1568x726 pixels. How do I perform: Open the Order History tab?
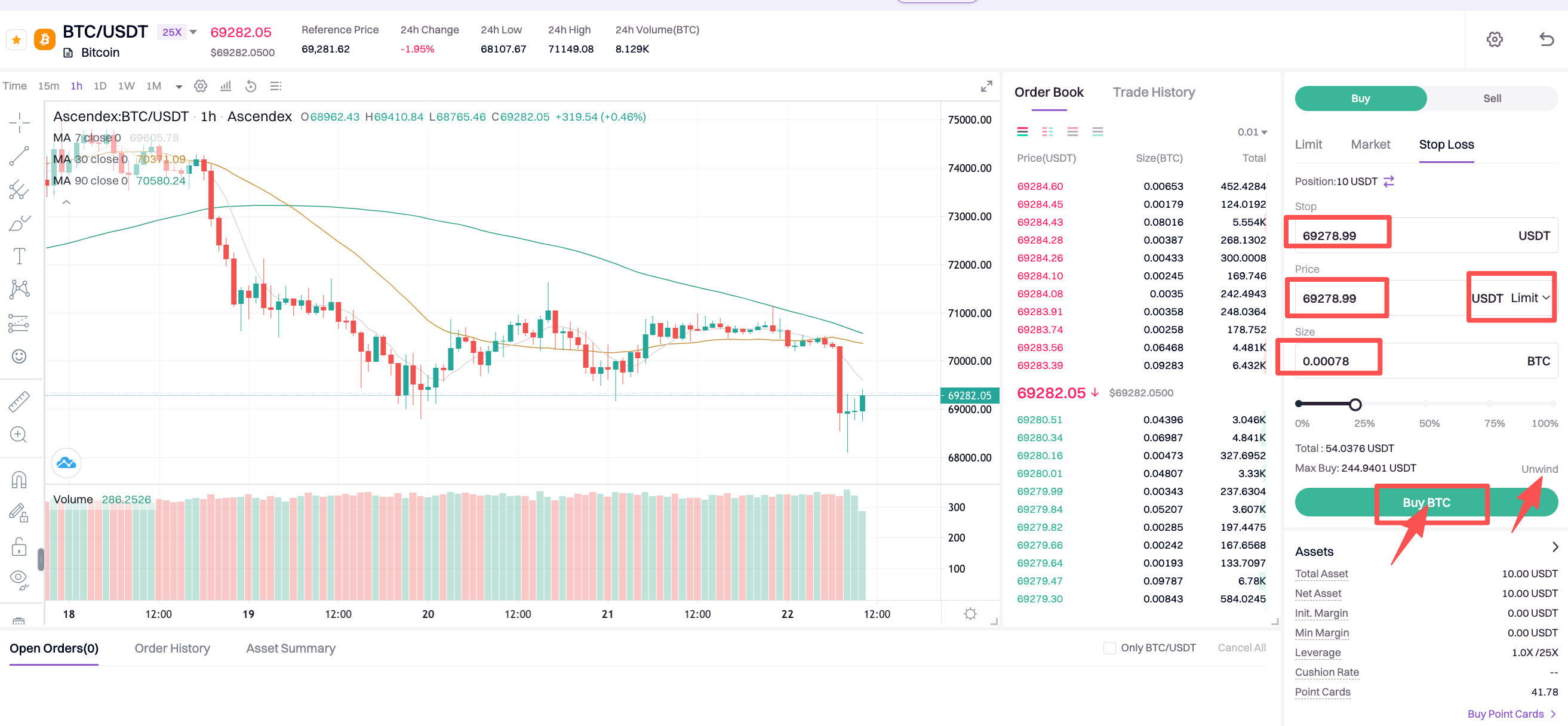point(172,648)
